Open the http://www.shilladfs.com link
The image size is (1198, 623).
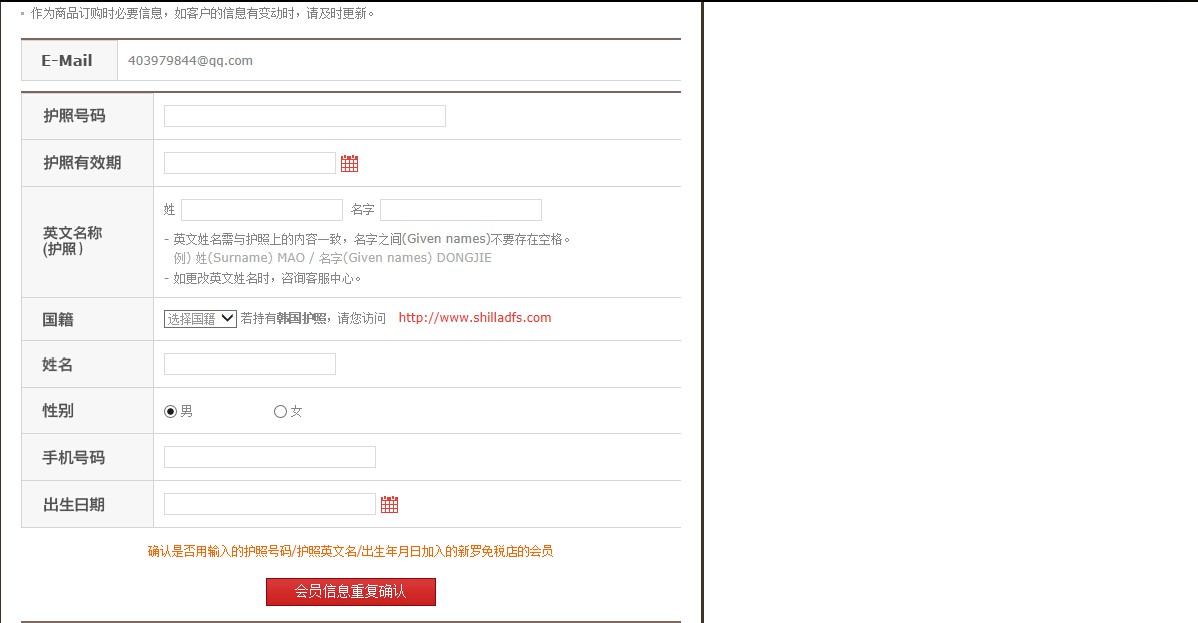pyautogui.click(x=475, y=318)
